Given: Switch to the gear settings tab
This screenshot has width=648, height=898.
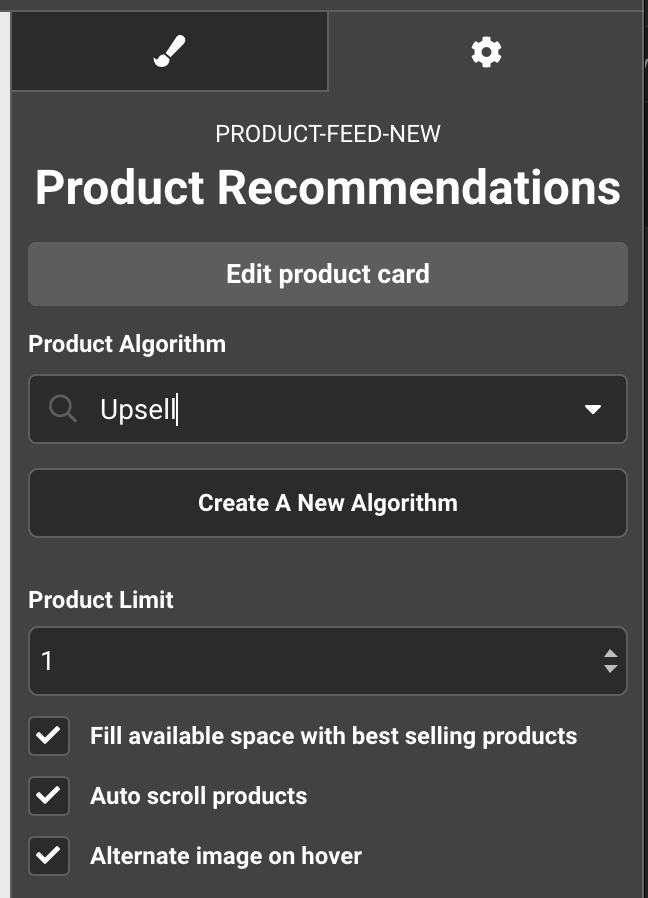Looking at the screenshot, I should coord(486,52).
